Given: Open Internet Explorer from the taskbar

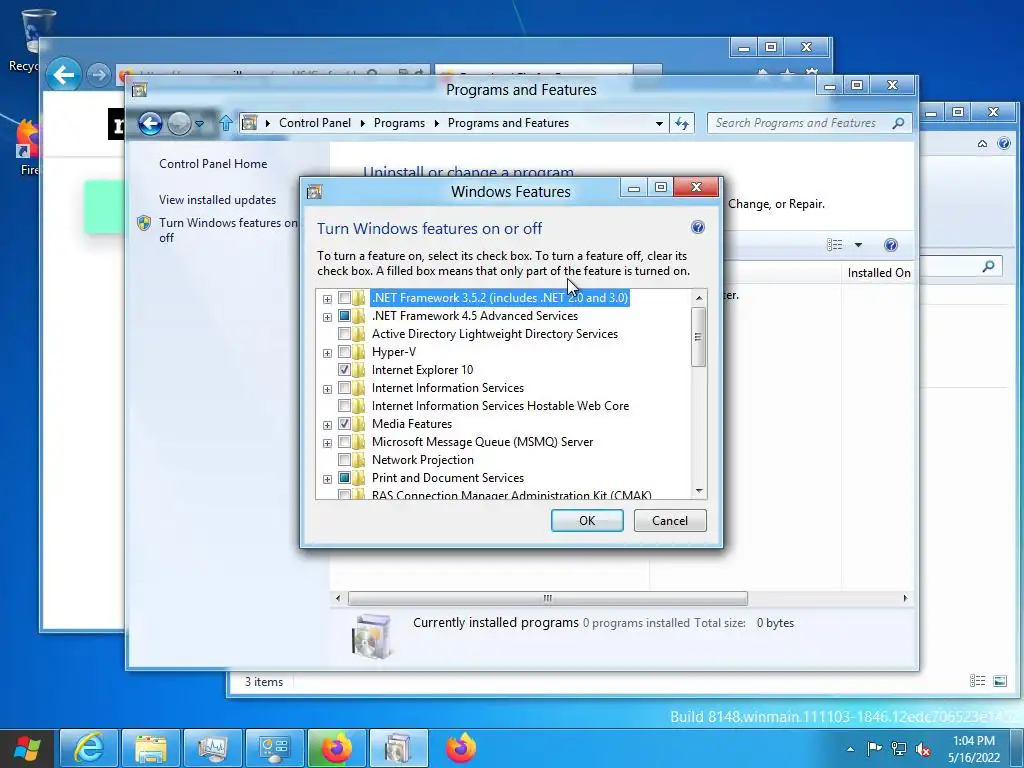Looking at the screenshot, I should 89,748.
